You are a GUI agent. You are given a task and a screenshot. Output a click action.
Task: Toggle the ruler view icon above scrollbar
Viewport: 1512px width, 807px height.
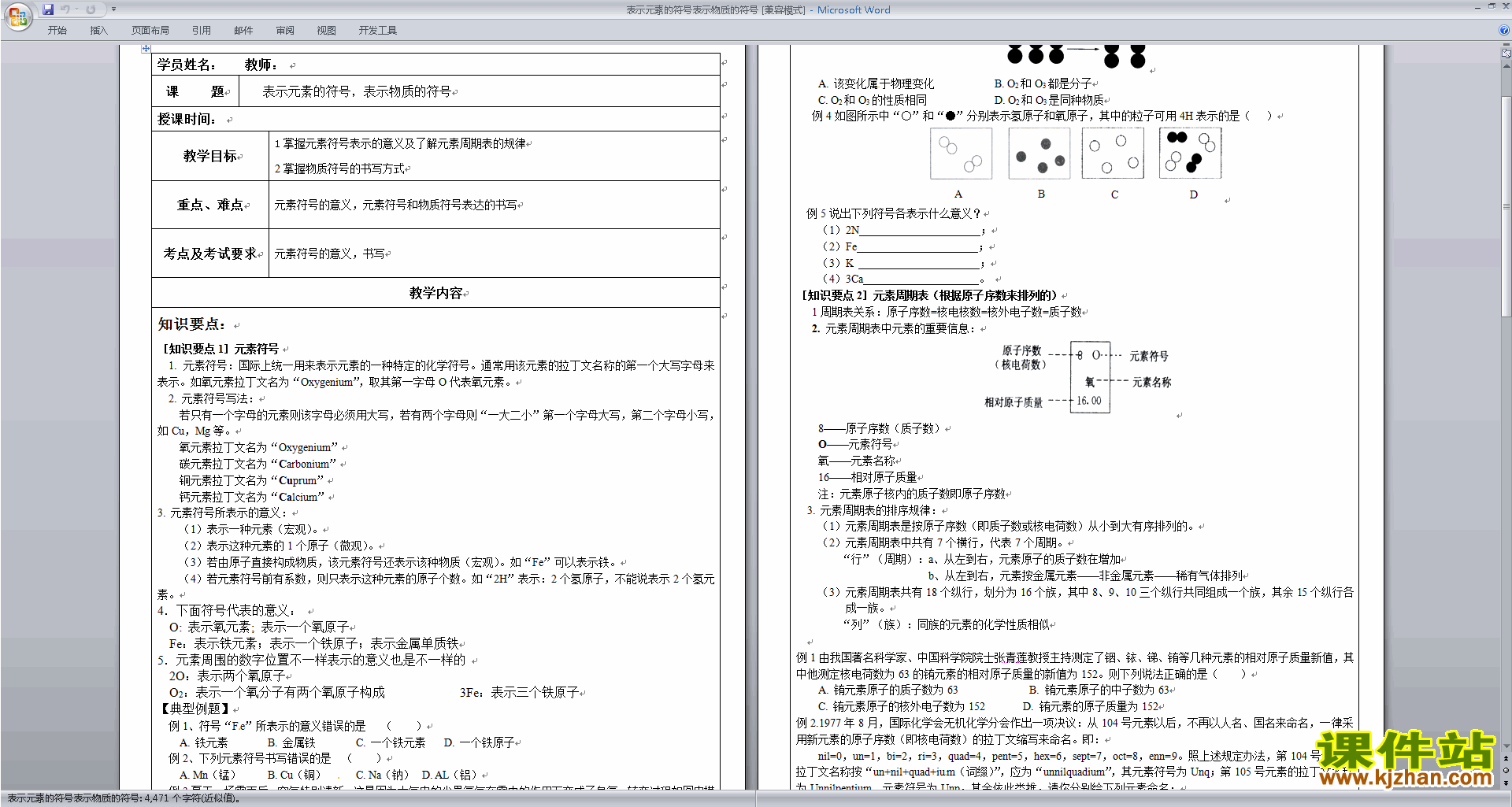coord(1506,54)
